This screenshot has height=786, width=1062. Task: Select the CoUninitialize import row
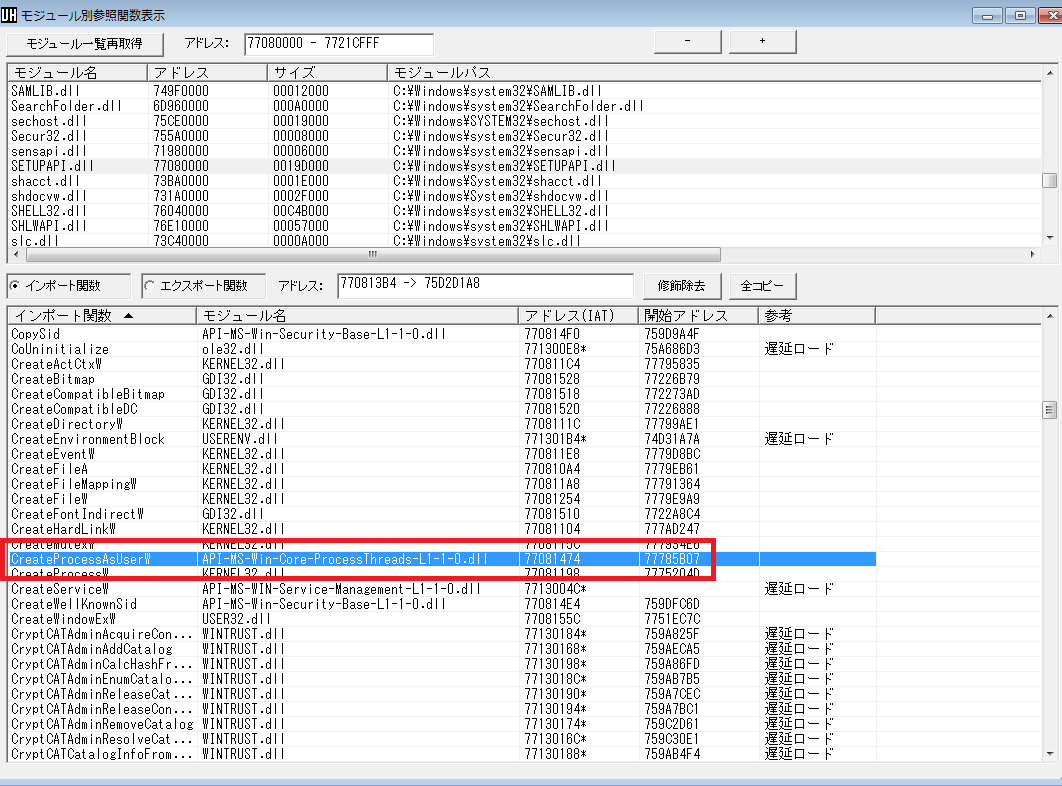pos(442,349)
